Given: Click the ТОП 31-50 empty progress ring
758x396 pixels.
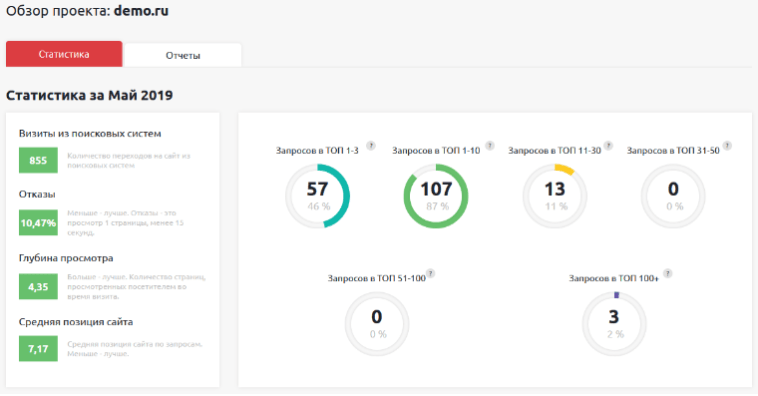Looking at the screenshot, I should (x=673, y=196).
